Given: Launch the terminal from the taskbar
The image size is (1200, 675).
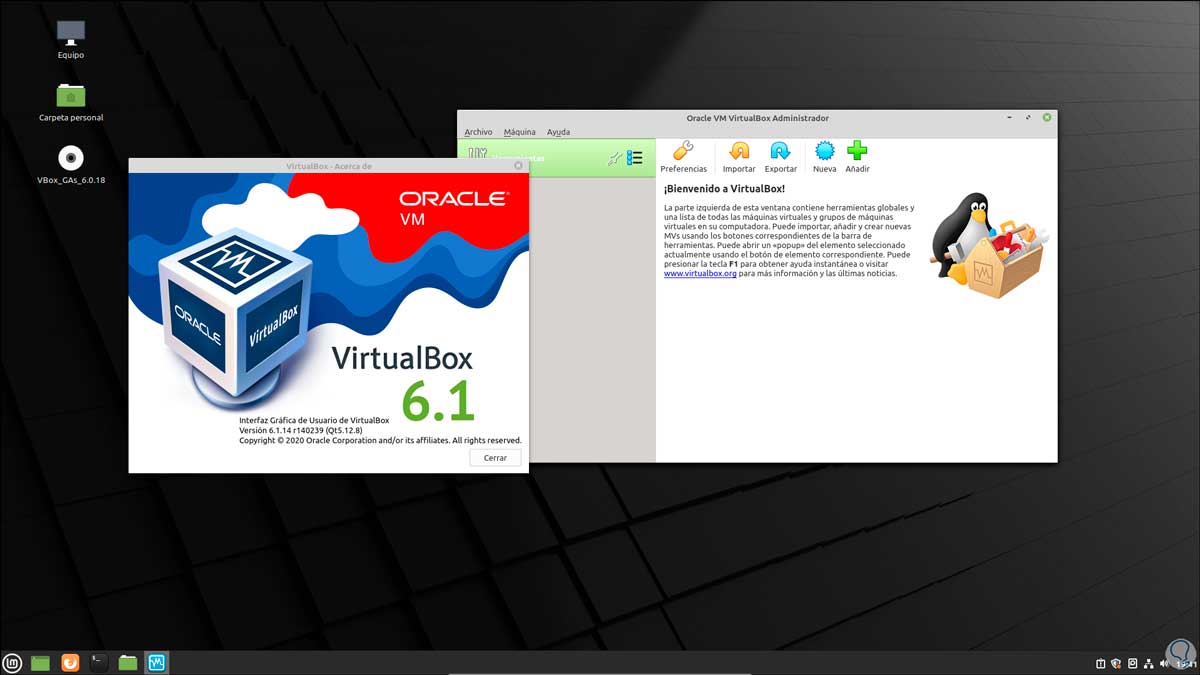Looking at the screenshot, I should click(x=99, y=662).
